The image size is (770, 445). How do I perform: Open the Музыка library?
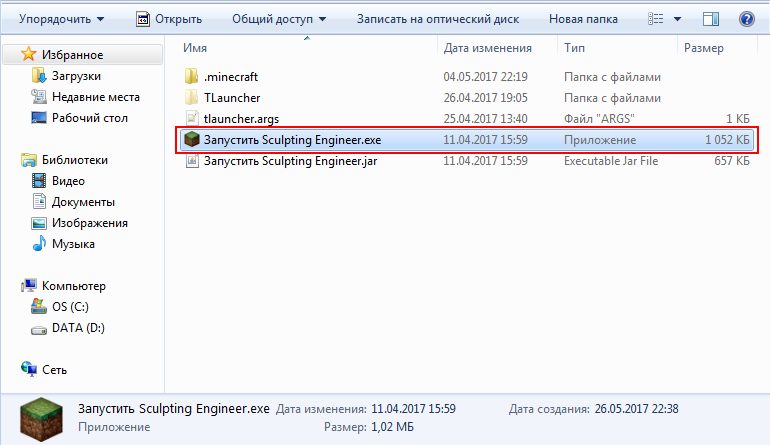click(73, 244)
